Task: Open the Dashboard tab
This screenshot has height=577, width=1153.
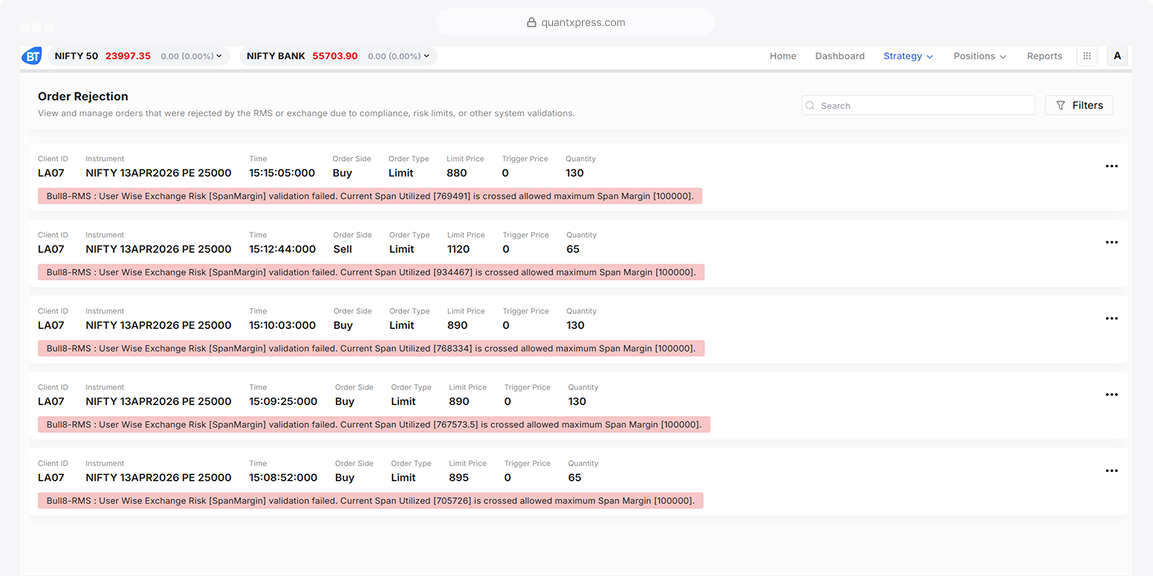Action: click(x=840, y=56)
